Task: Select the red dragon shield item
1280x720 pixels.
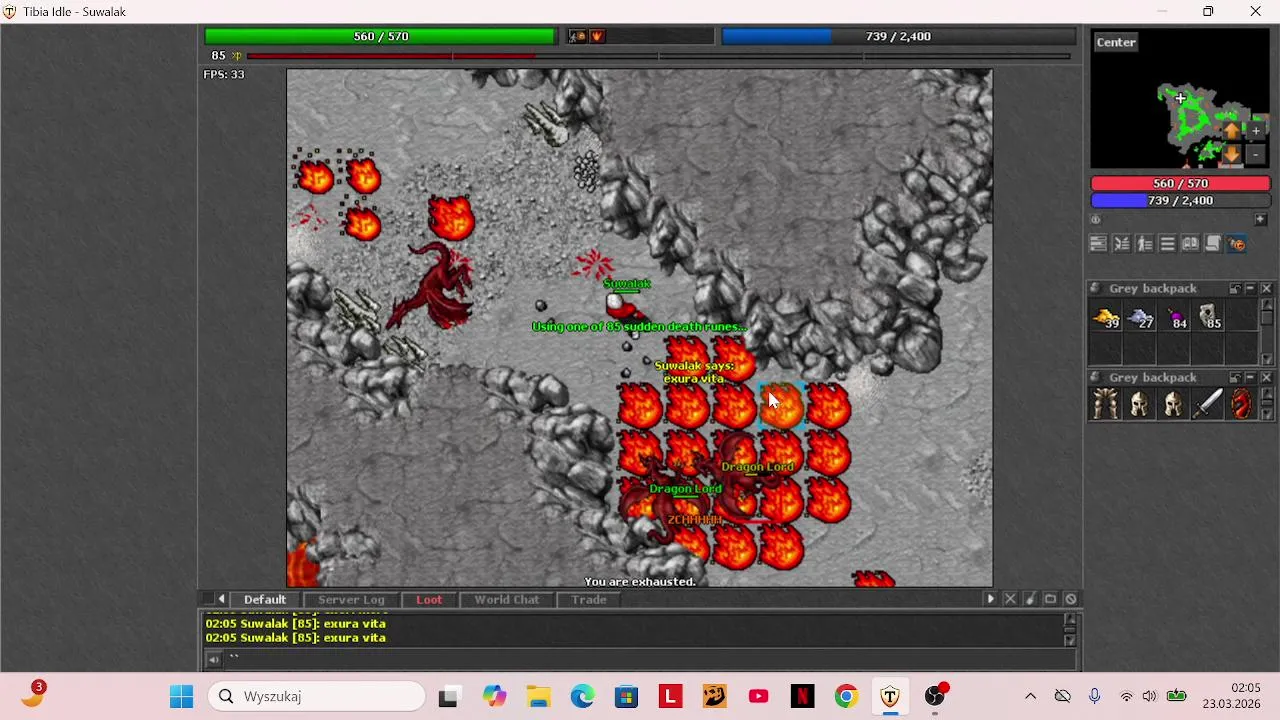Action: click(1242, 404)
